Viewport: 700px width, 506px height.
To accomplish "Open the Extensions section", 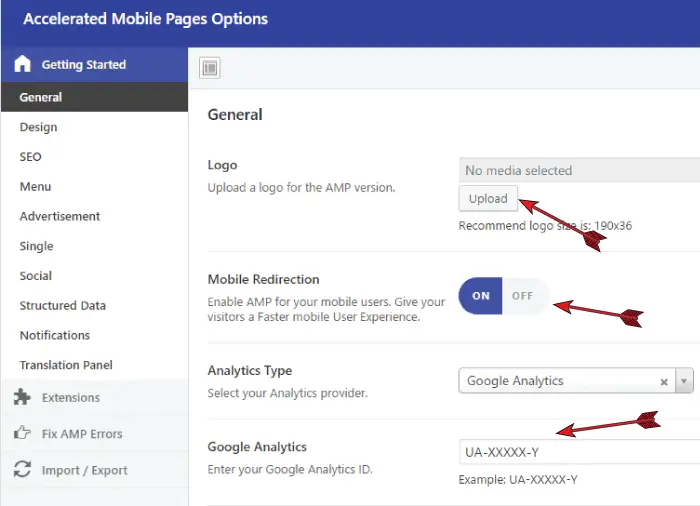I will coord(95,397).
